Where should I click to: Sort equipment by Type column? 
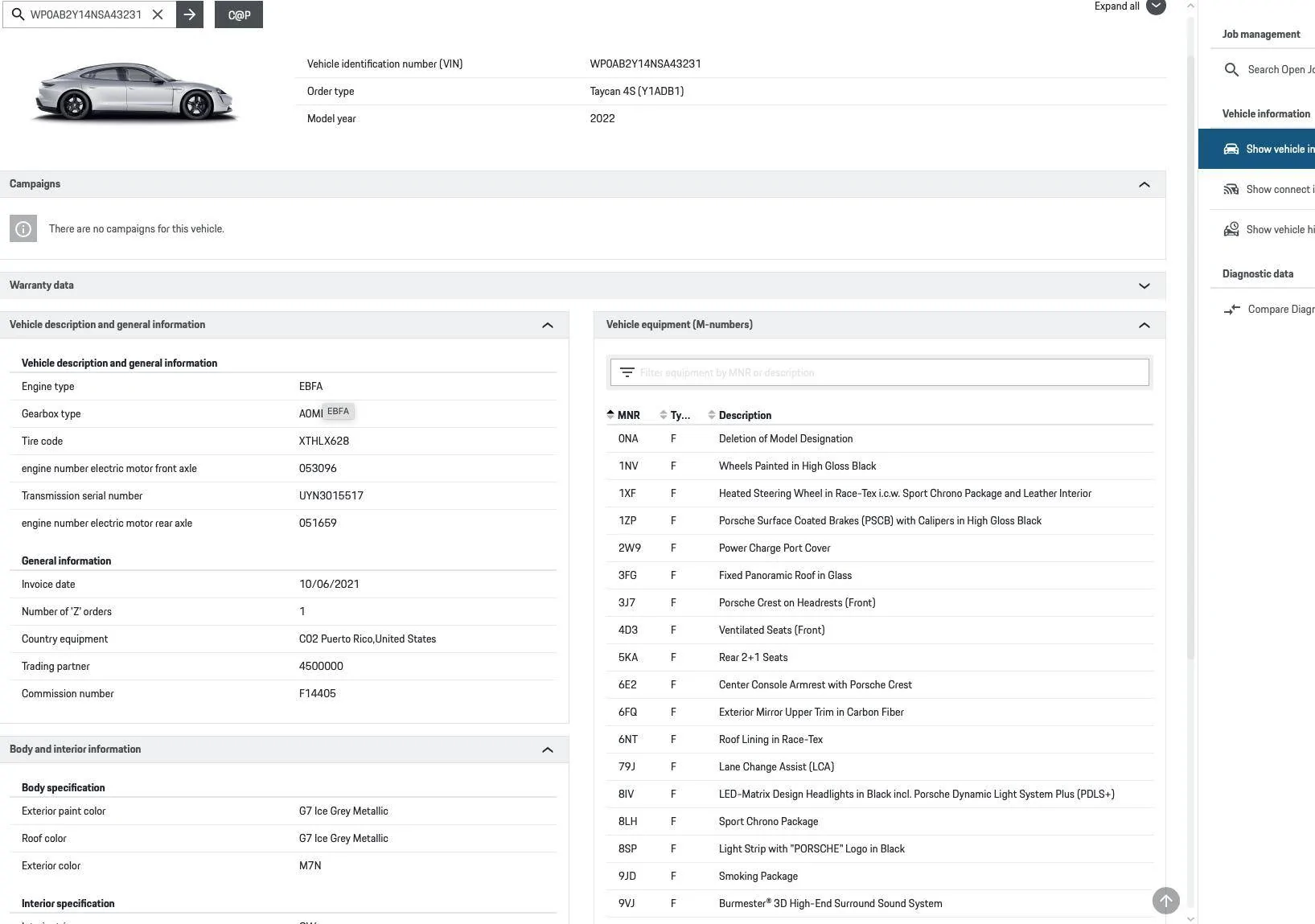tap(675, 415)
